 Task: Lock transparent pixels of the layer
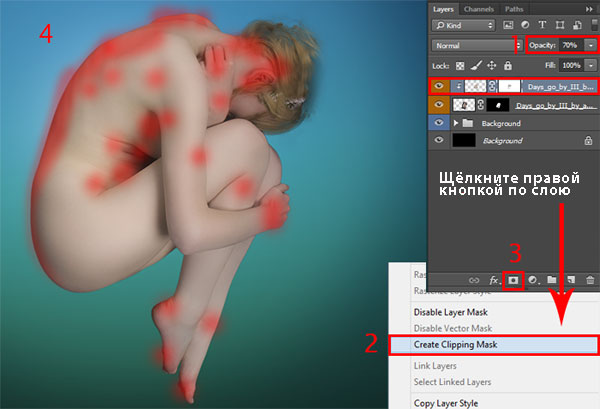(460, 66)
